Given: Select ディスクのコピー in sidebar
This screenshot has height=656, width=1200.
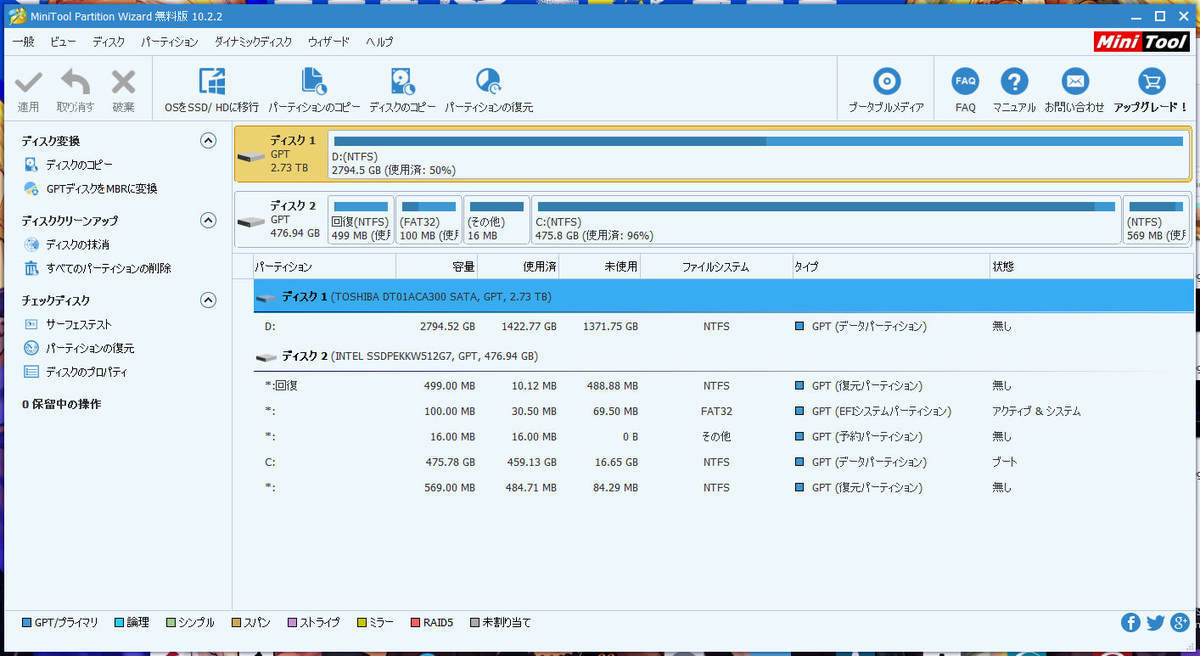Looking at the screenshot, I should [x=79, y=165].
